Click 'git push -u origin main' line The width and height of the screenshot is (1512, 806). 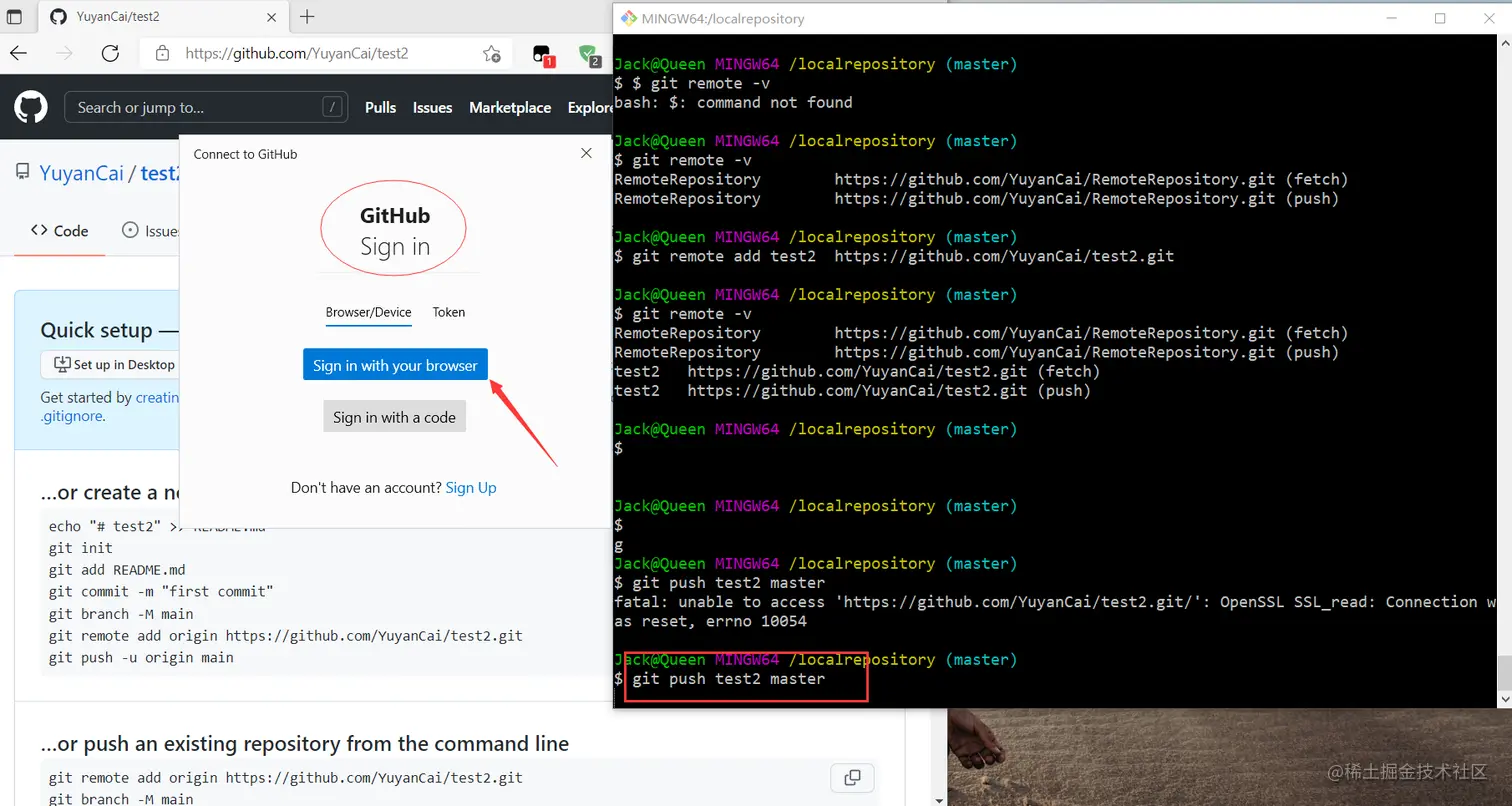(141, 657)
